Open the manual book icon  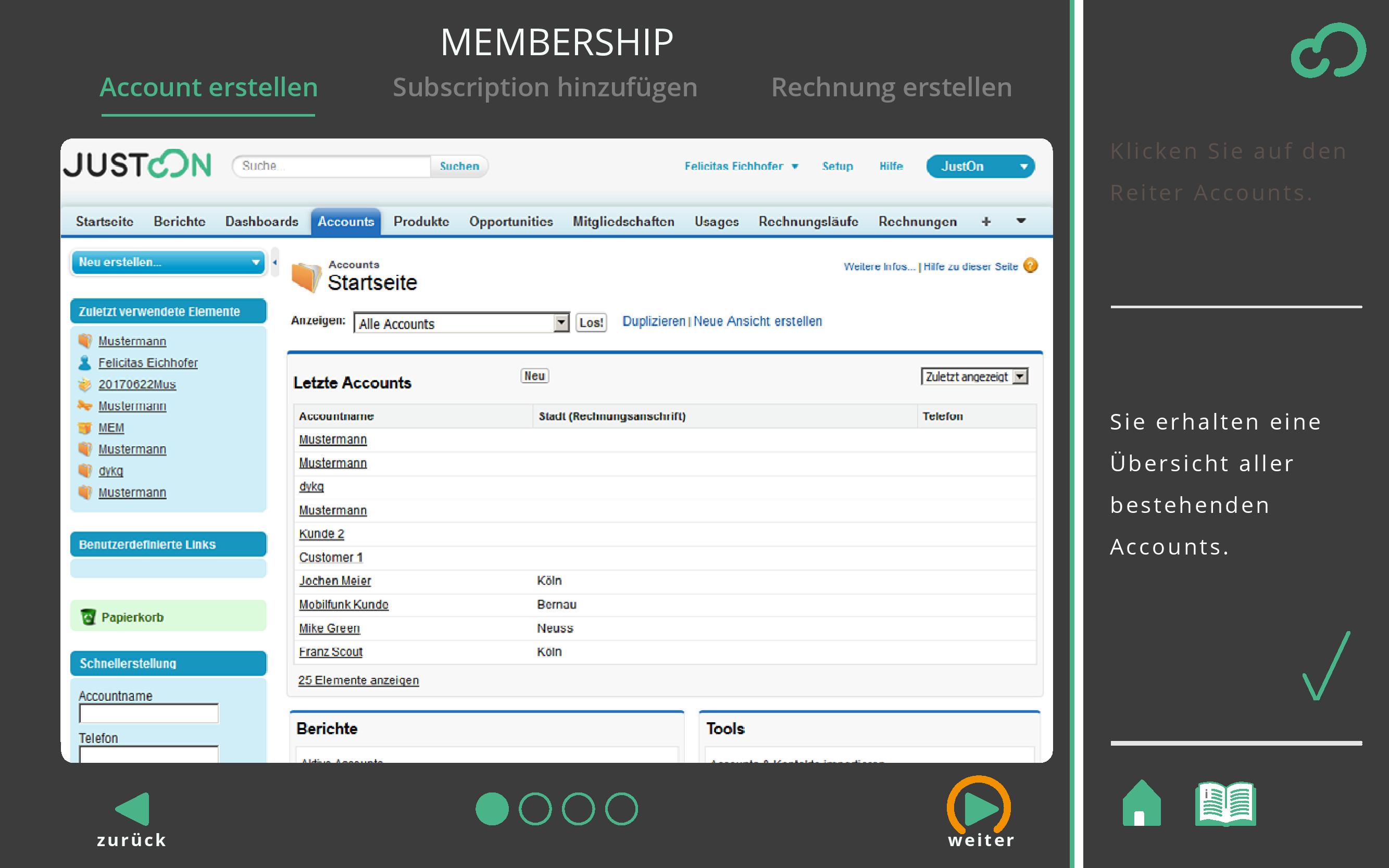(x=1225, y=804)
